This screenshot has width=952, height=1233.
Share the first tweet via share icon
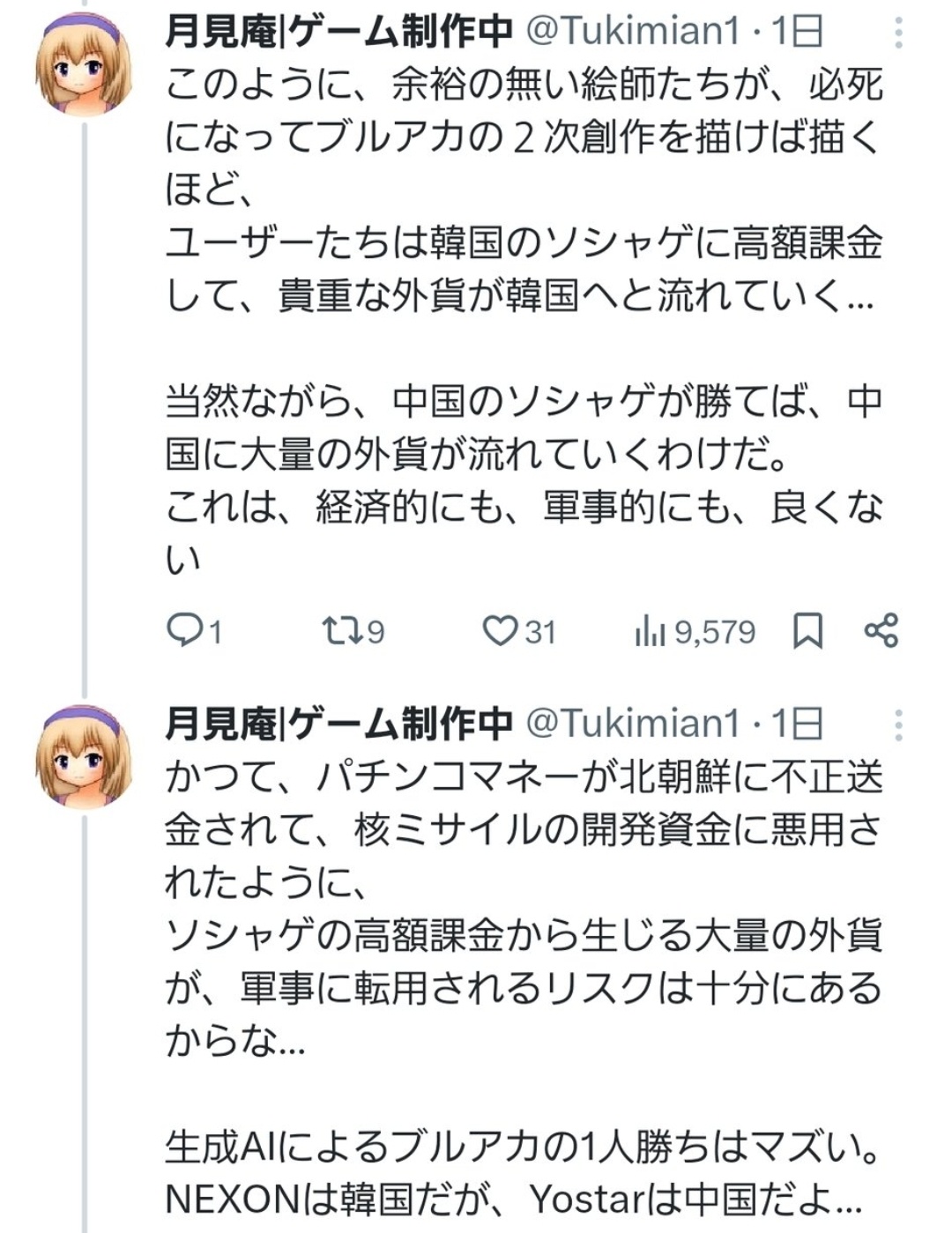tap(881, 630)
